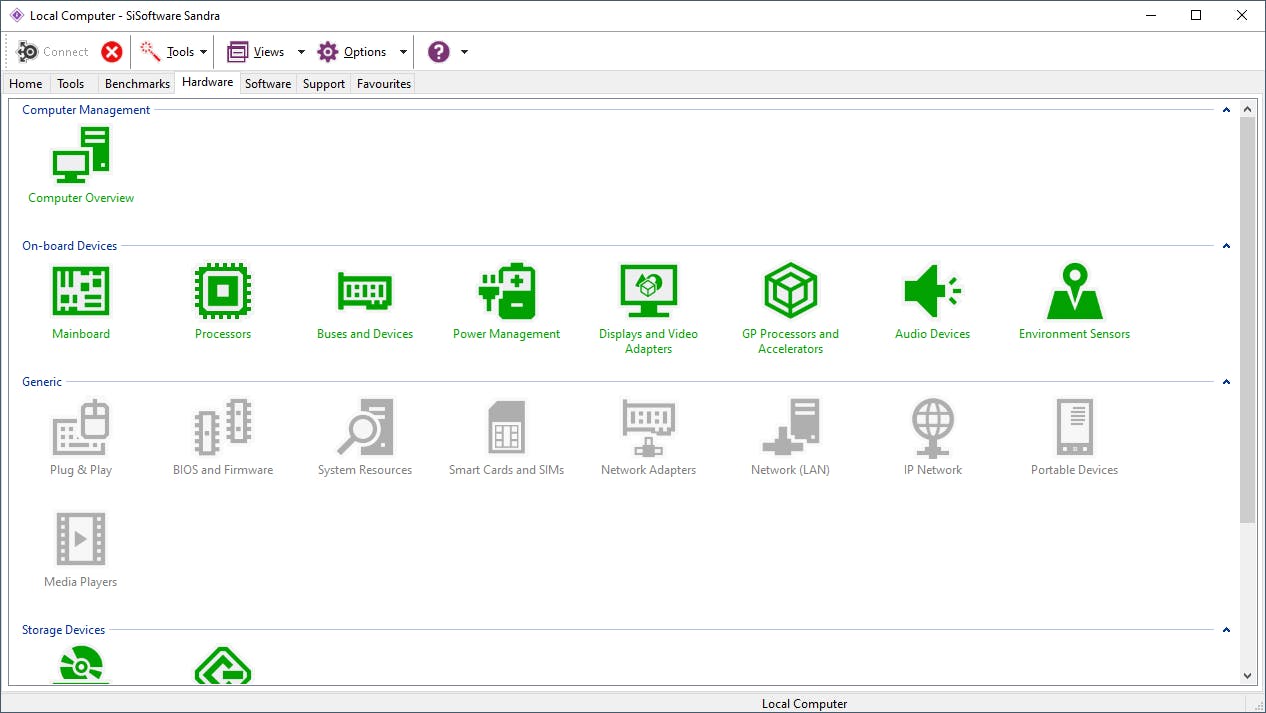Select GP Processors and Accelerators
Screen dimensions: 1266x713
[x=790, y=290]
